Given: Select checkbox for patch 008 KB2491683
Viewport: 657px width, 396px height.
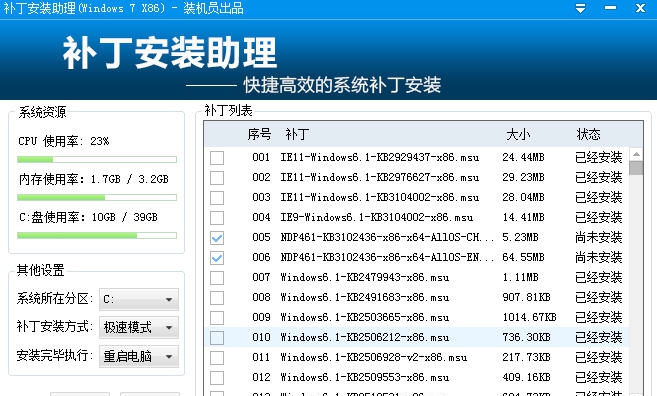Looking at the screenshot, I should pyautogui.click(x=217, y=298).
